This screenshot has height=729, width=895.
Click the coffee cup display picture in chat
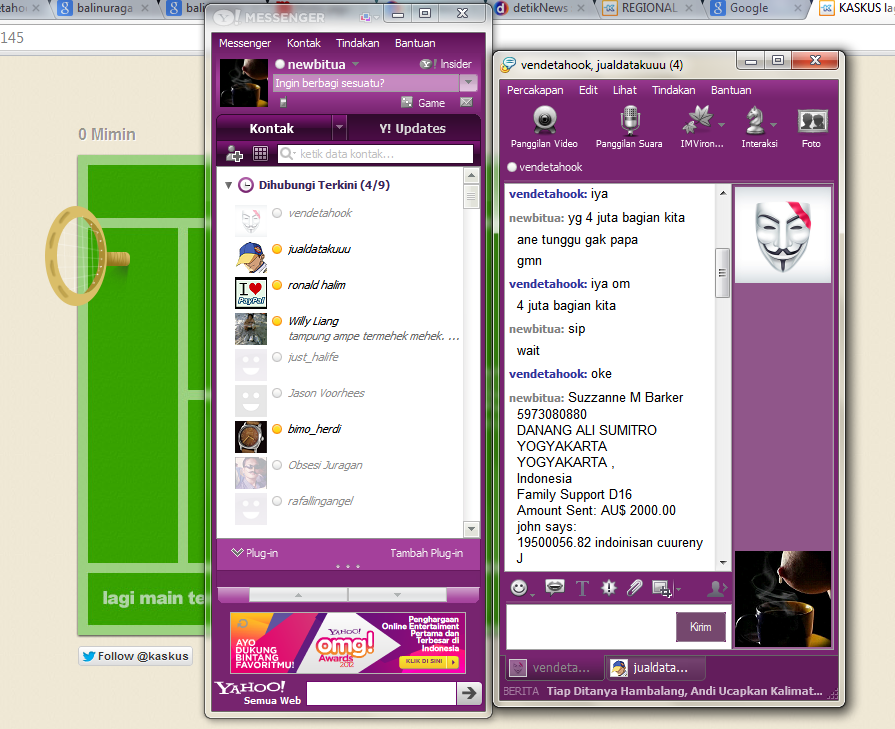pos(783,599)
